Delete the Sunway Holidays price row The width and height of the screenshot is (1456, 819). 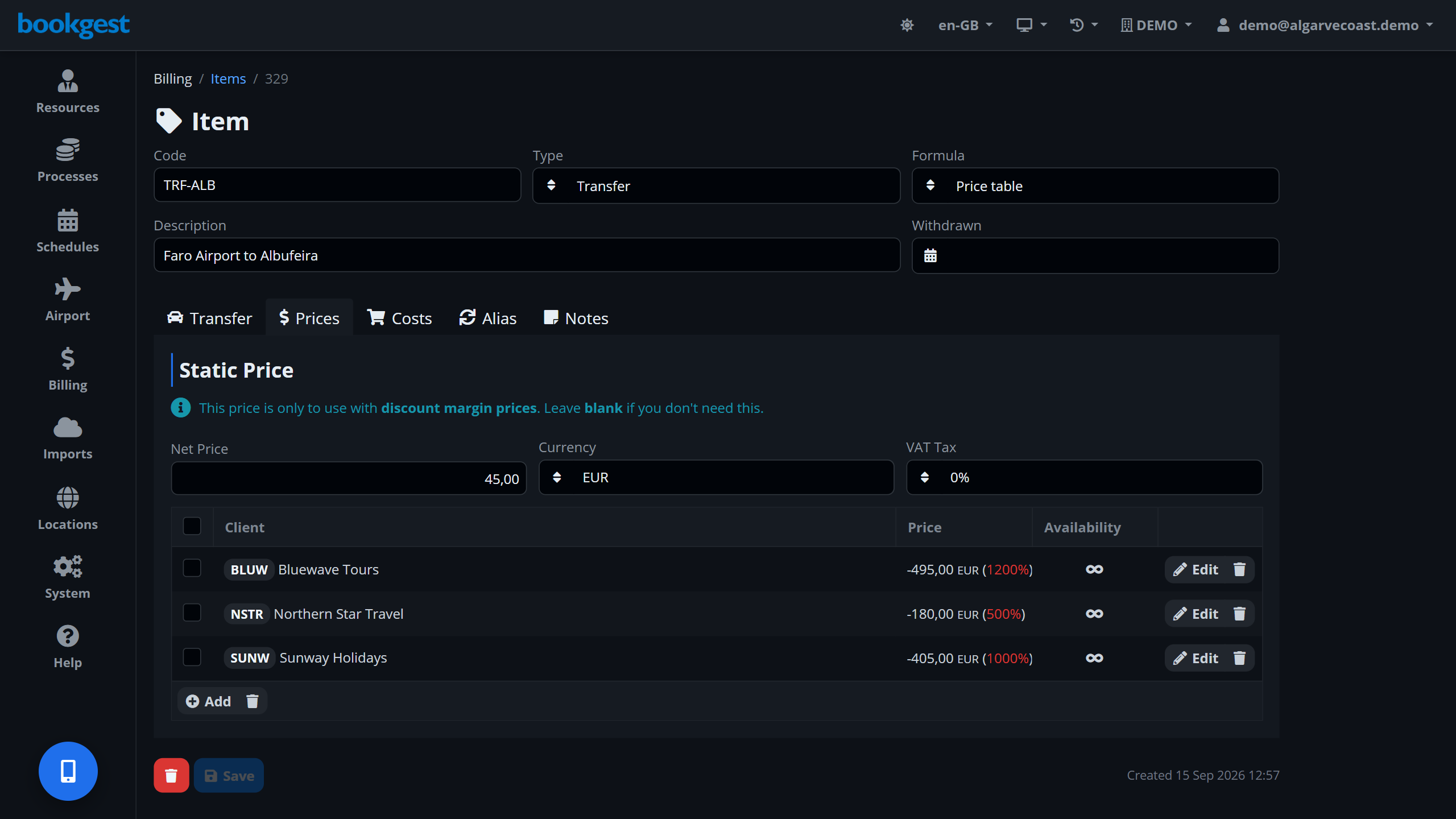point(1239,658)
